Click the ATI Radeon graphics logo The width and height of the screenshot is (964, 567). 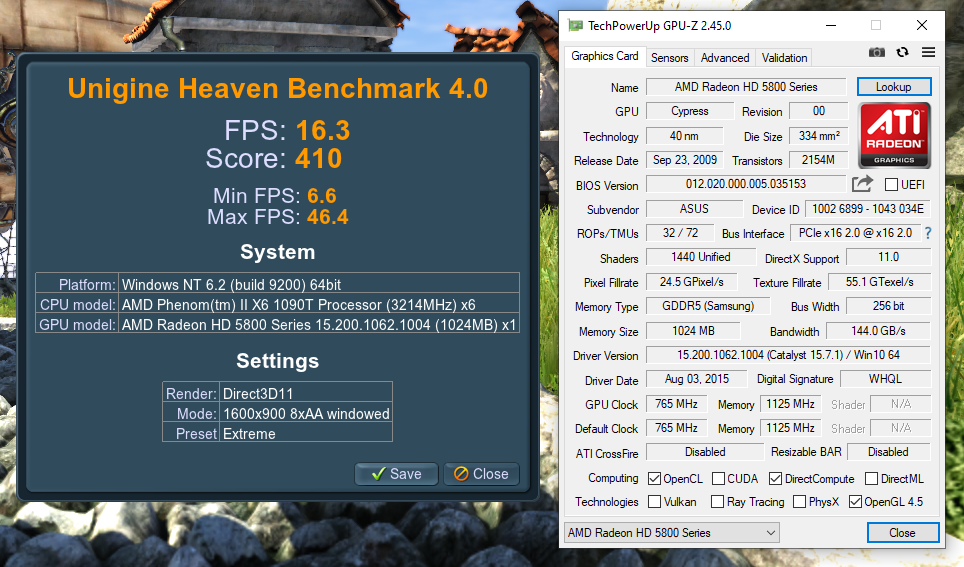[x=894, y=136]
